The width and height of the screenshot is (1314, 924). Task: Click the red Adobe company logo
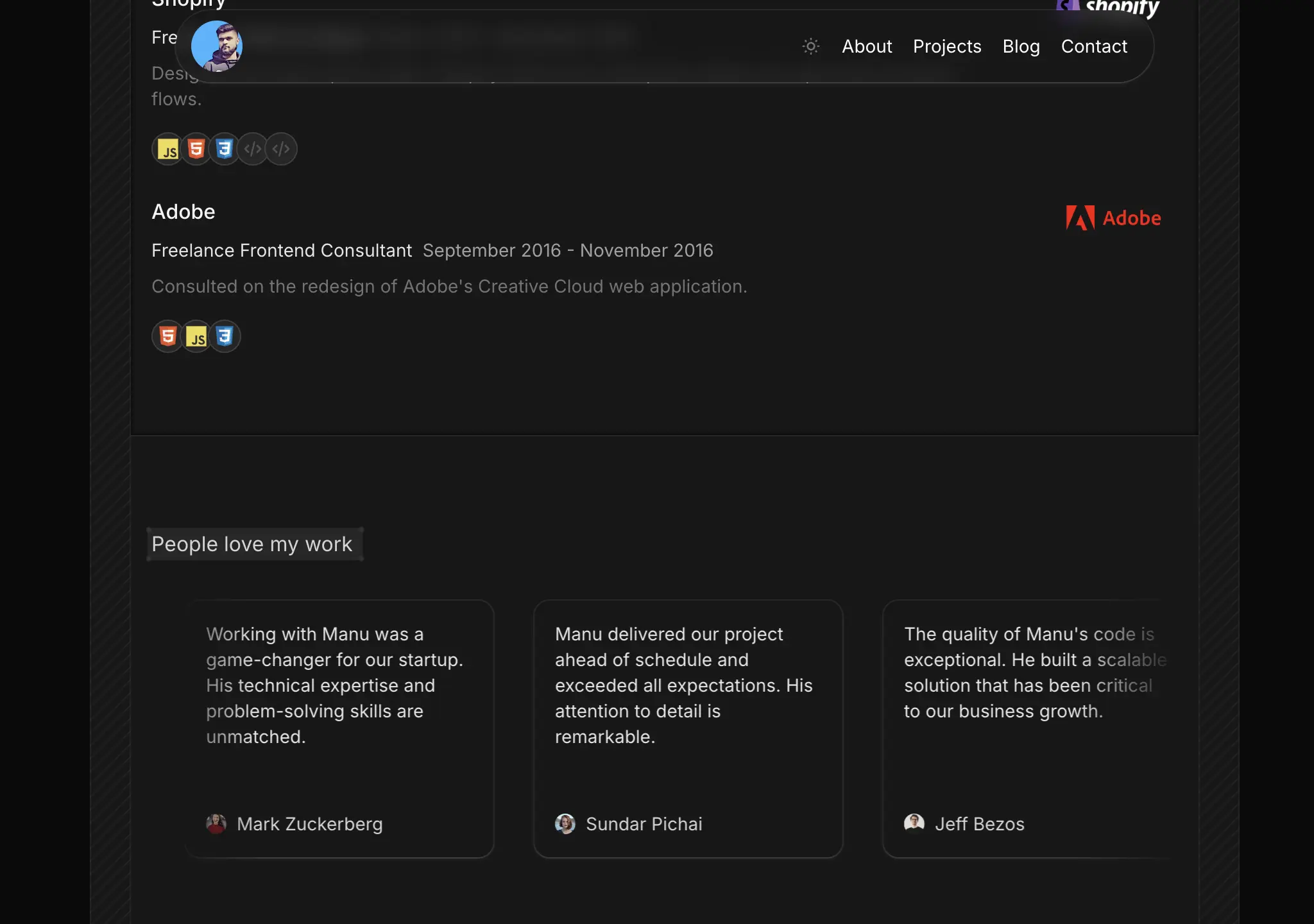[1113, 218]
